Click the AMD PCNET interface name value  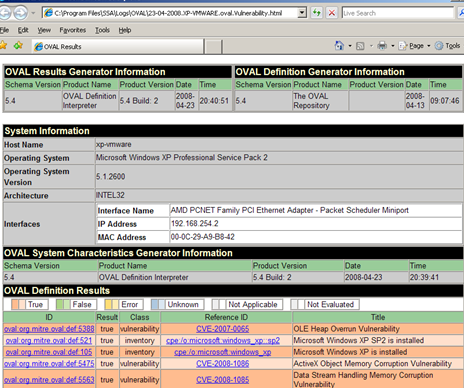(x=290, y=210)
